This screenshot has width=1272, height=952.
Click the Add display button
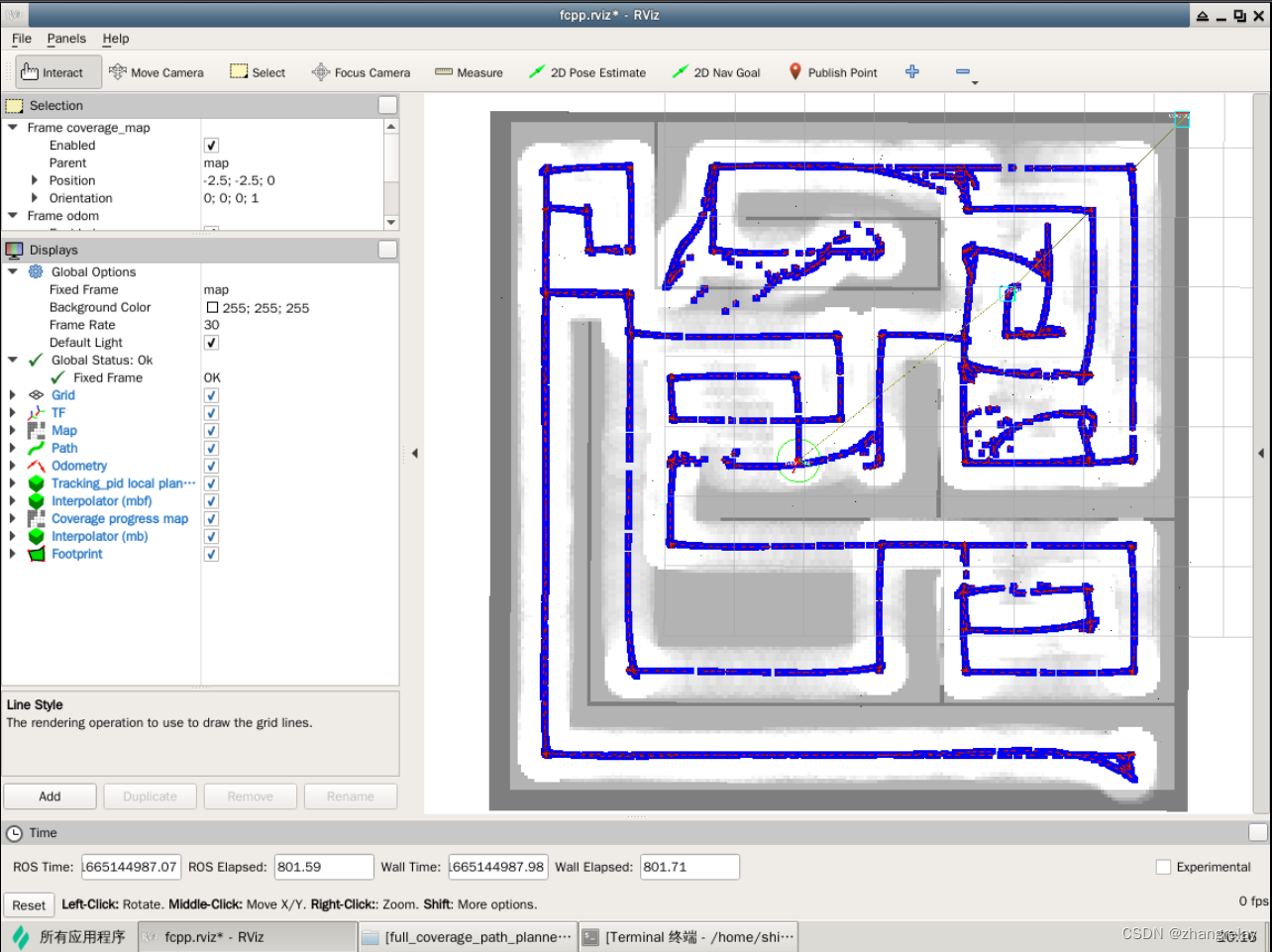coord(50,796)
